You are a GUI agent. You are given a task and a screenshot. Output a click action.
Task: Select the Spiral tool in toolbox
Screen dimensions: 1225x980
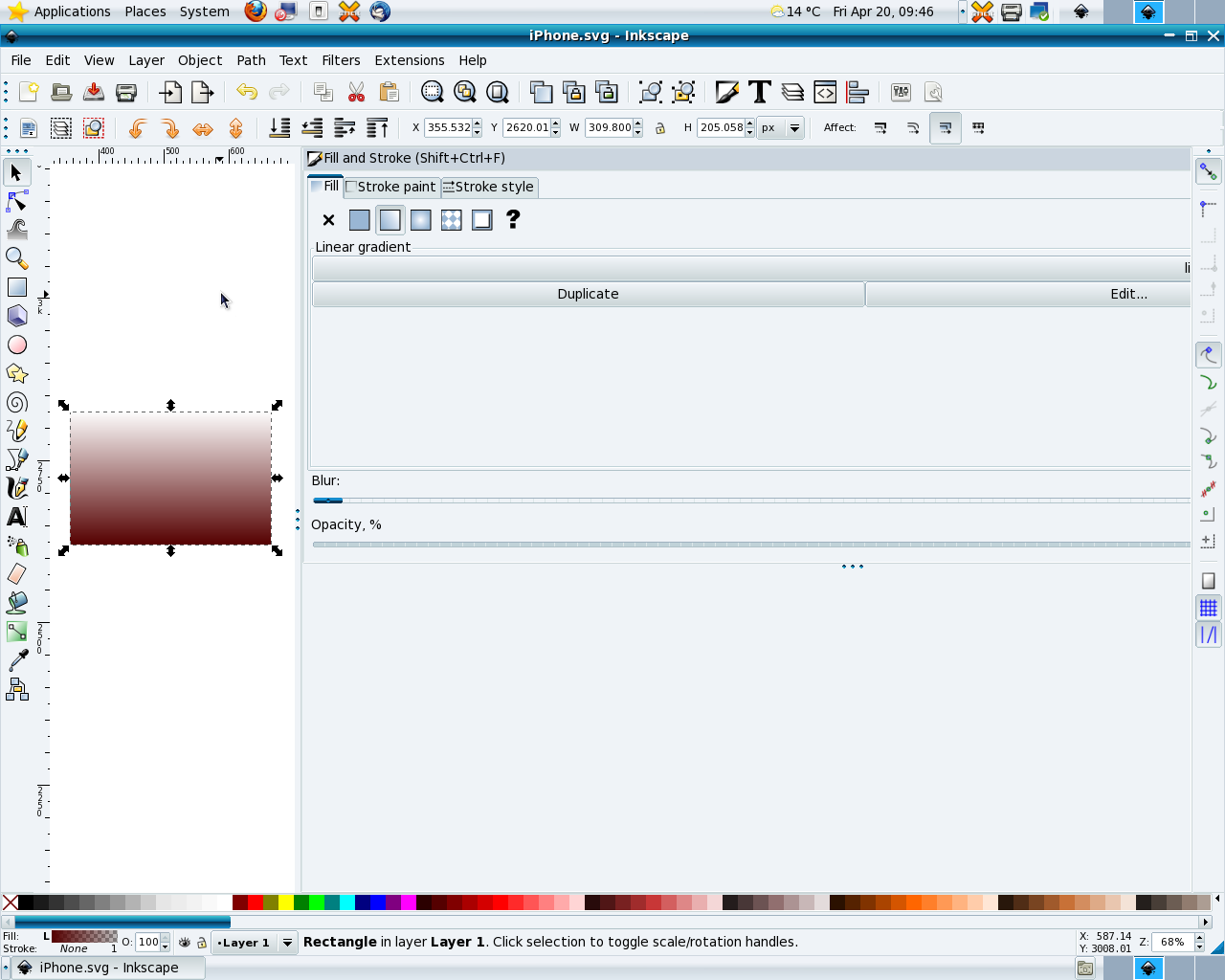pyautogui.click(x=17, y=403)
